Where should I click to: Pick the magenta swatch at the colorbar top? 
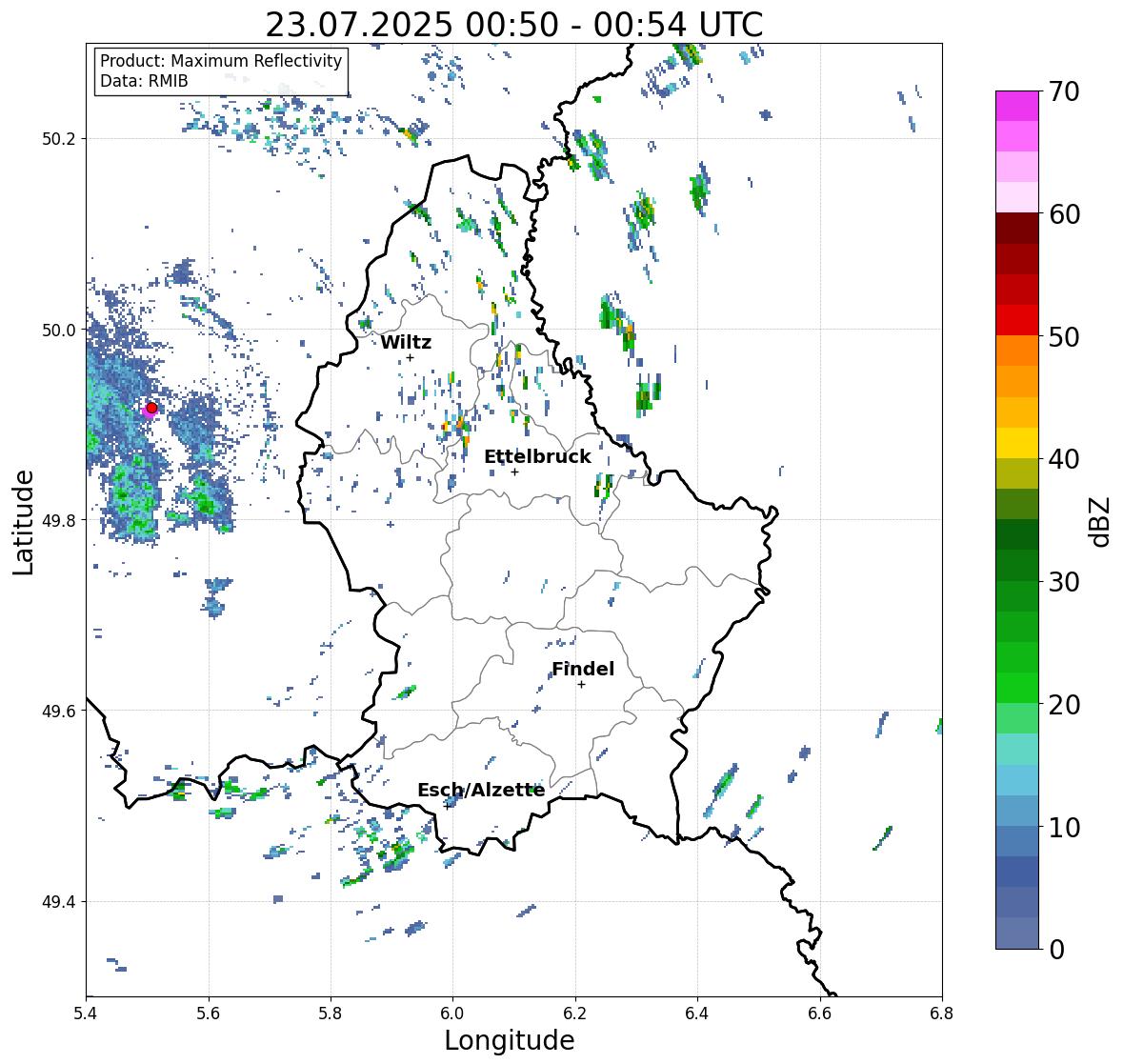pyautogui.click(x=1017, y=106)
